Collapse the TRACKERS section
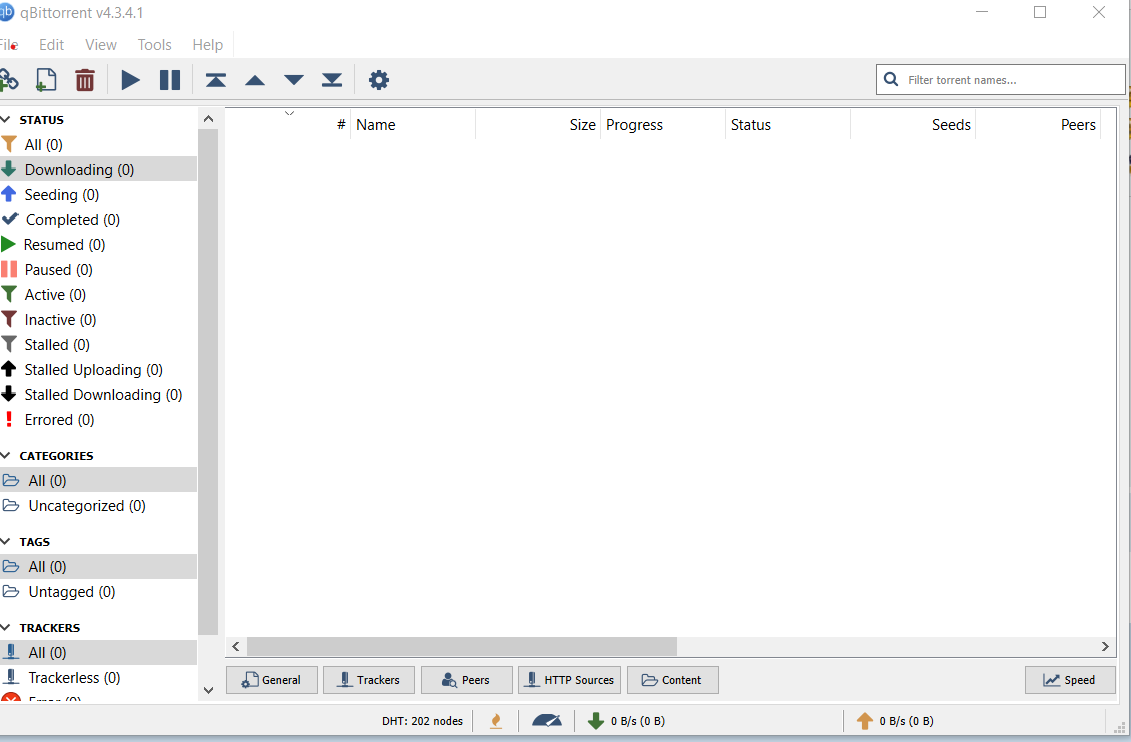The width and height of the screenshot is (1131, 742). 5,627
